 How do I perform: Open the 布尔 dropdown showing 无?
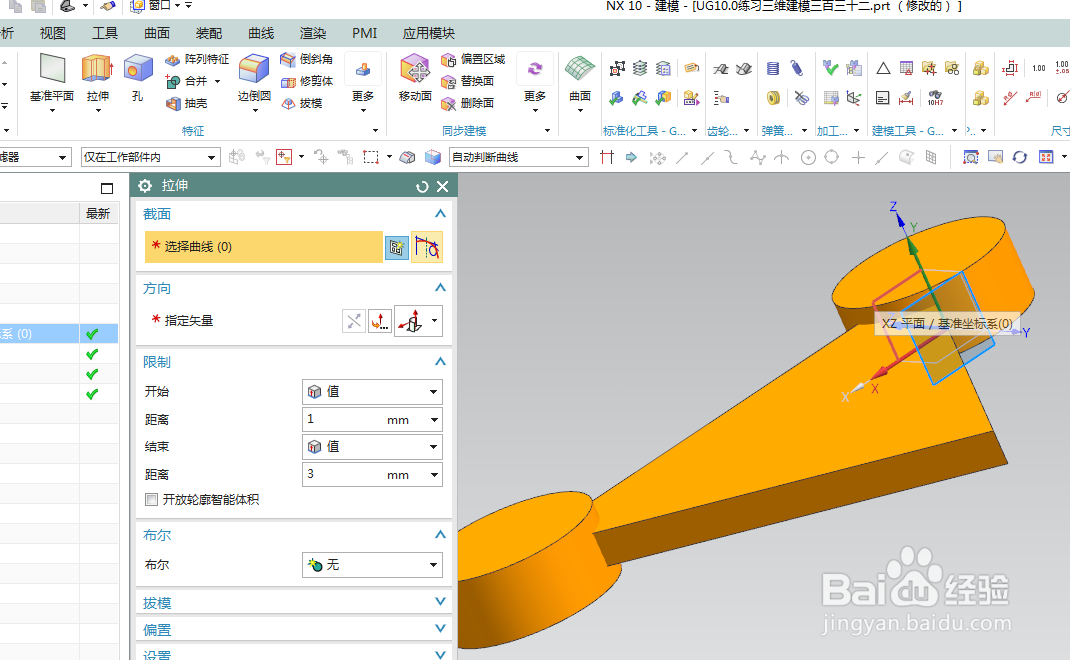pos(373,565)
